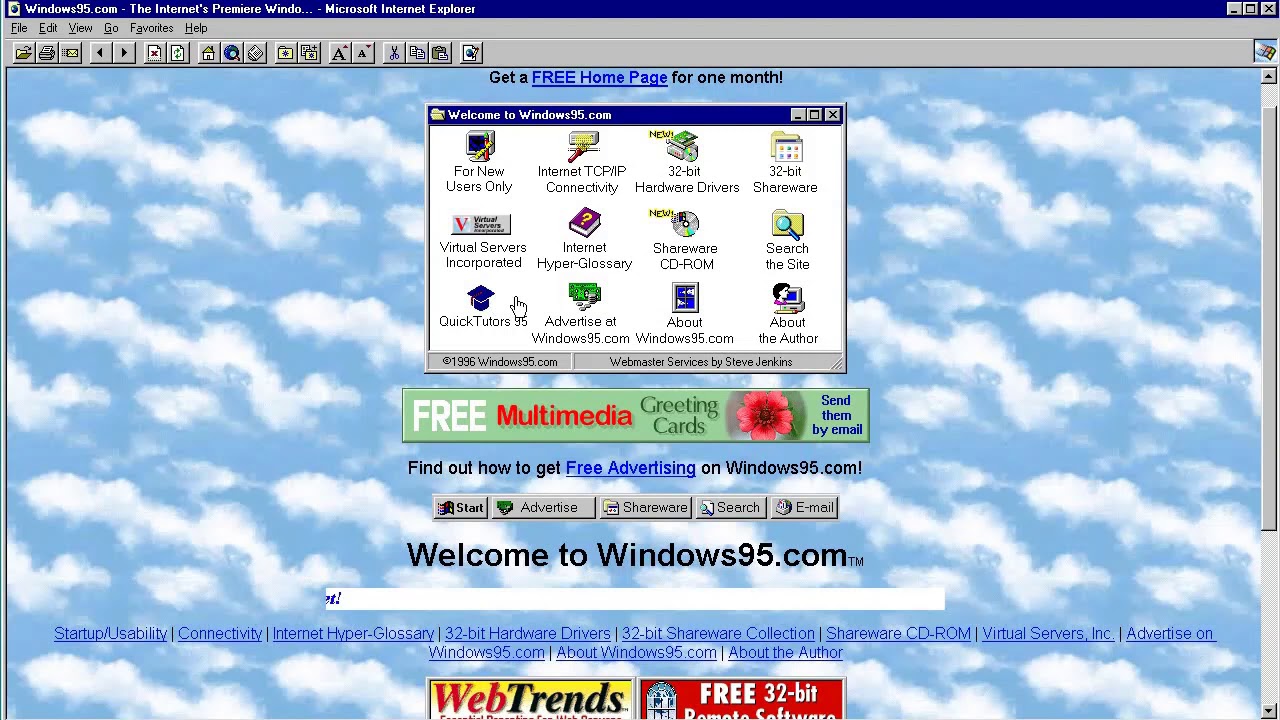This screenshot has width=1280, height=720.
Task: Open the Go menu
Action: [x=111, y=28]
